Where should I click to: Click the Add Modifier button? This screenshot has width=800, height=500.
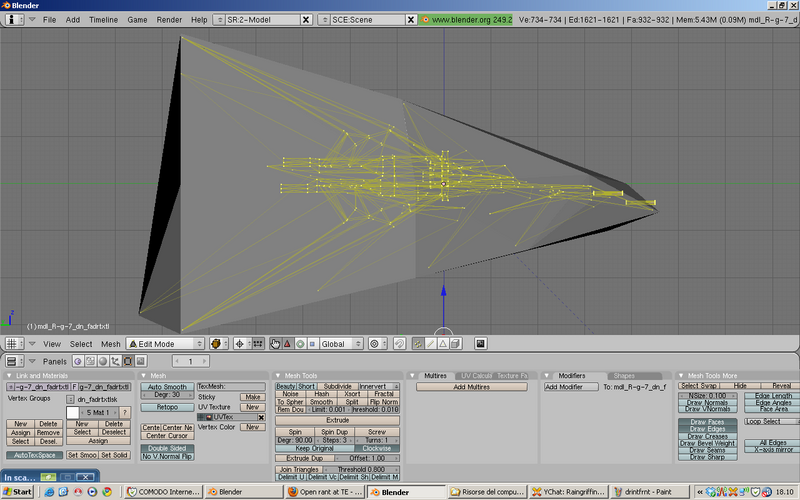(x=570, y=386)
